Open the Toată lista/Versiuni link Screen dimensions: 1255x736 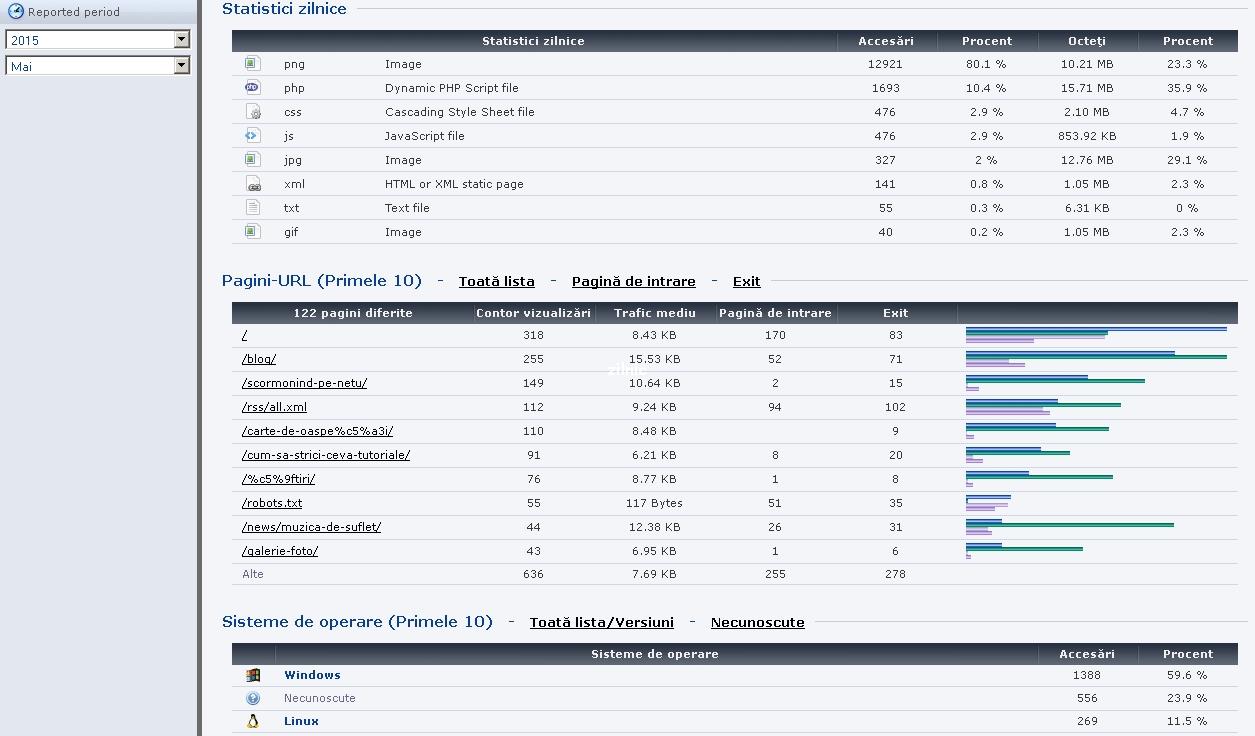(x=602, y=622)
